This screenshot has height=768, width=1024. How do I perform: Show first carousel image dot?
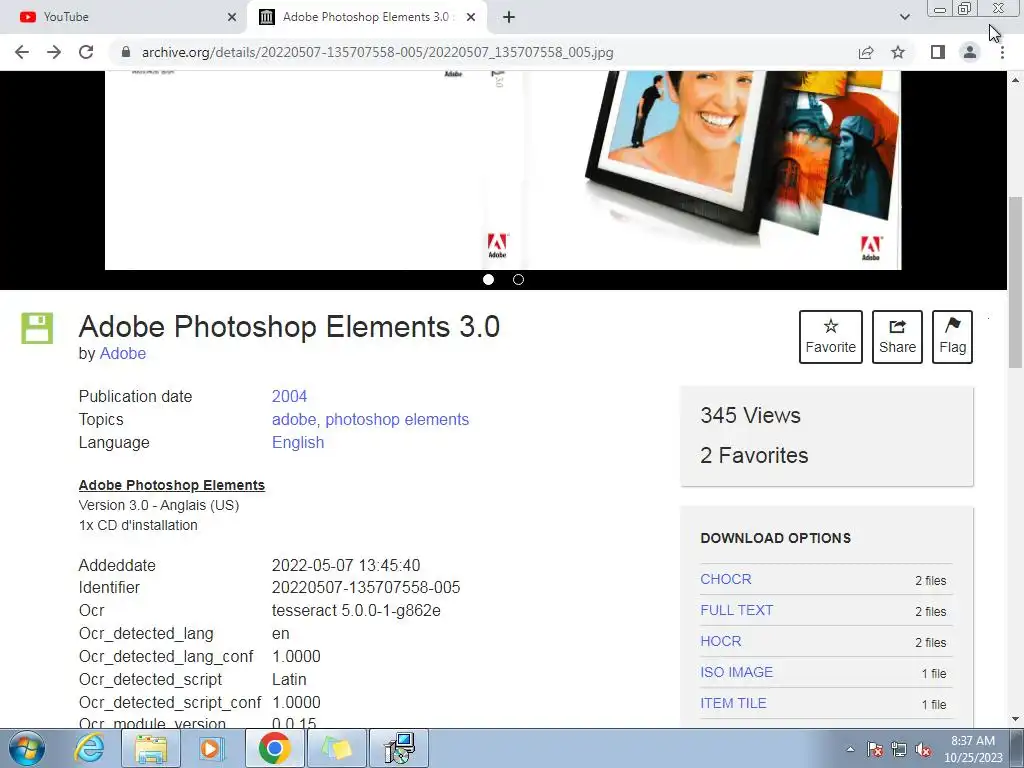point(488,280)
